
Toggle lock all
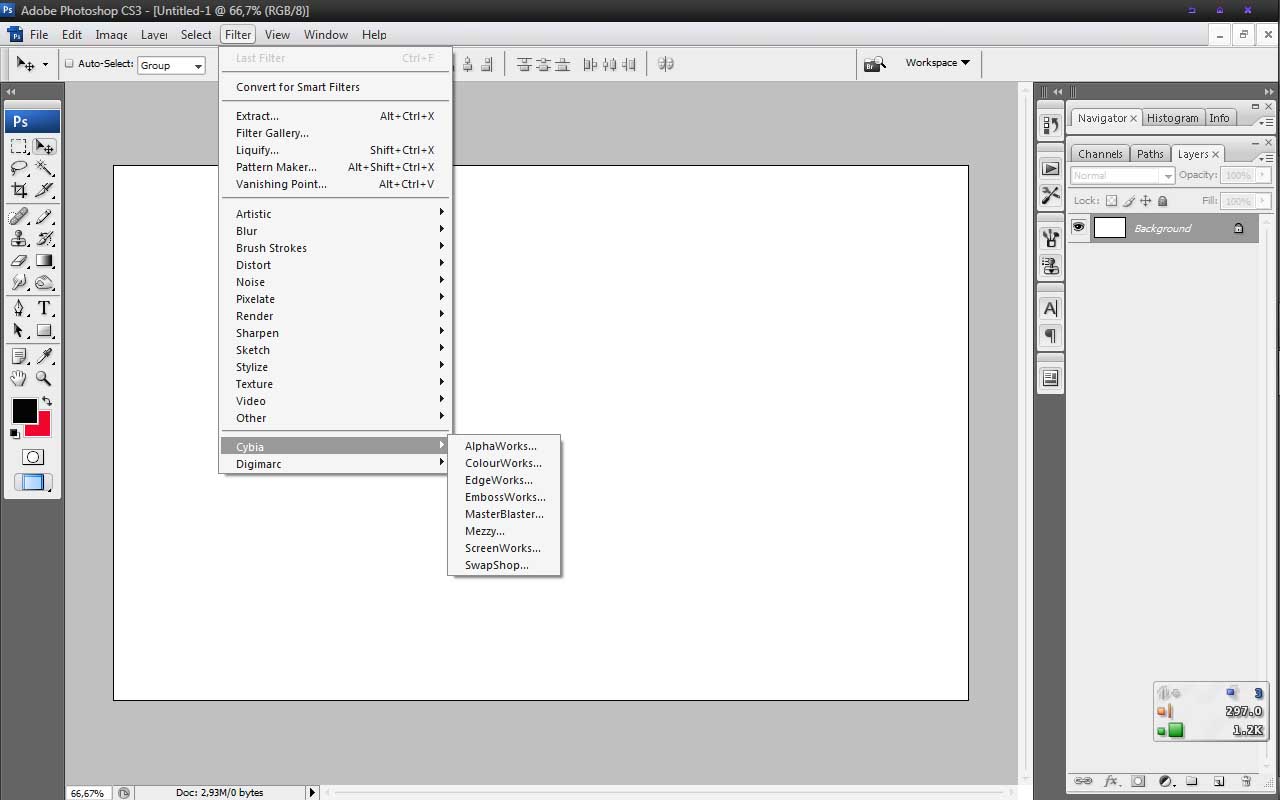point(1162,201)
